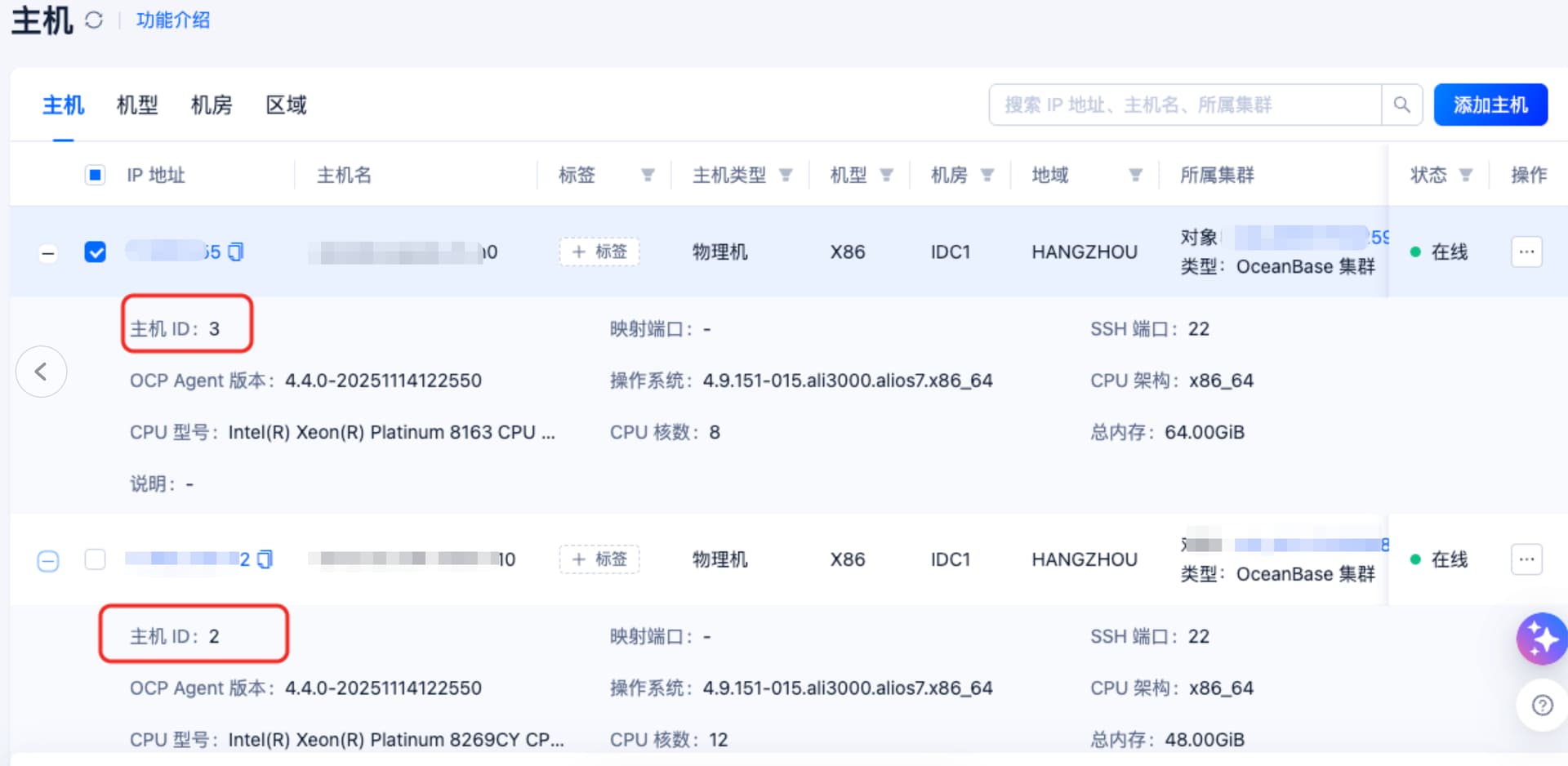Check the second host row checkbox
The width and height of the screenshot is (1568, 766).
(x=96, y=559)
